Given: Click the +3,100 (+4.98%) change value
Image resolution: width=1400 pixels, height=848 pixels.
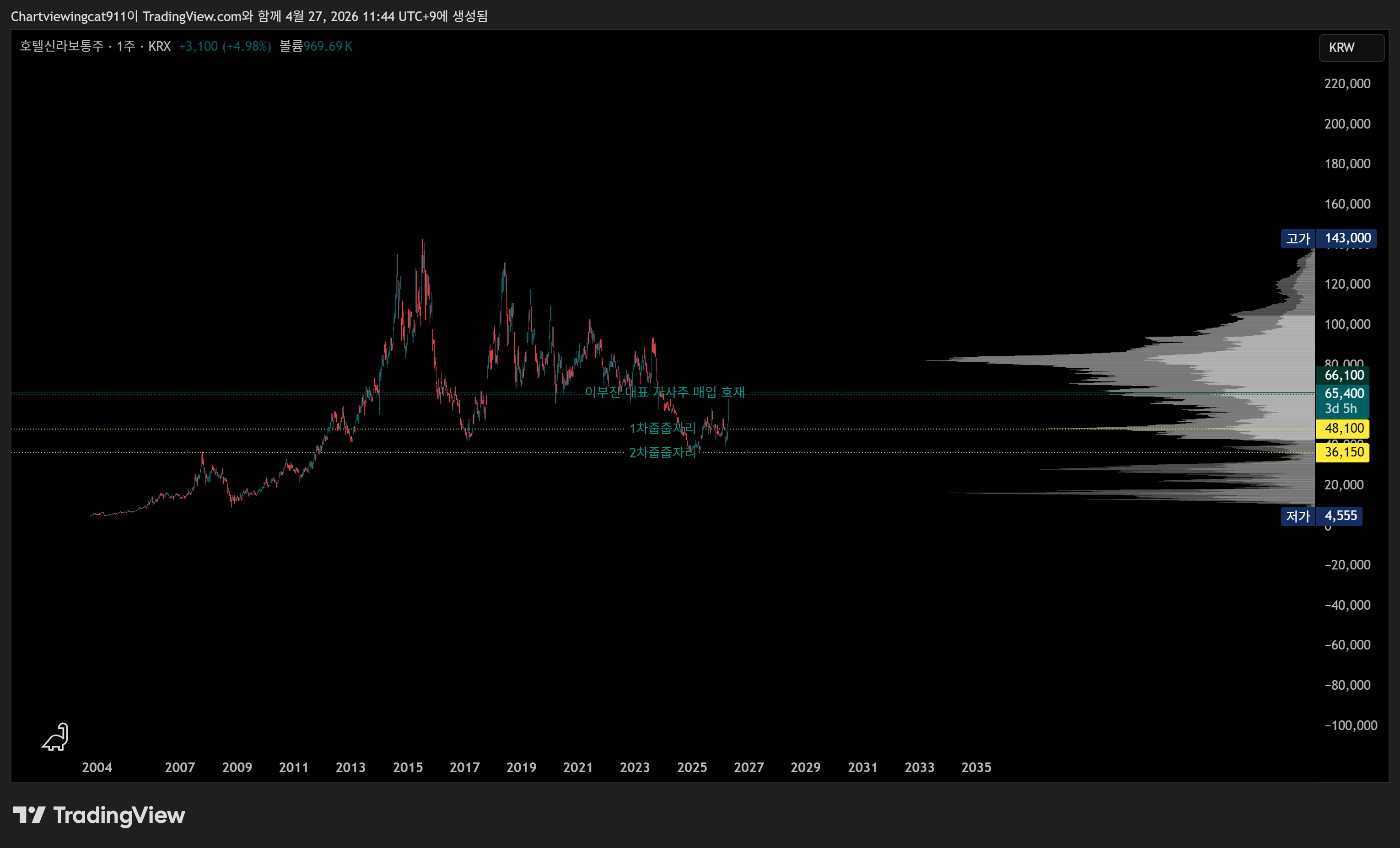Looking at the screenshot, I should pos(225,46).
